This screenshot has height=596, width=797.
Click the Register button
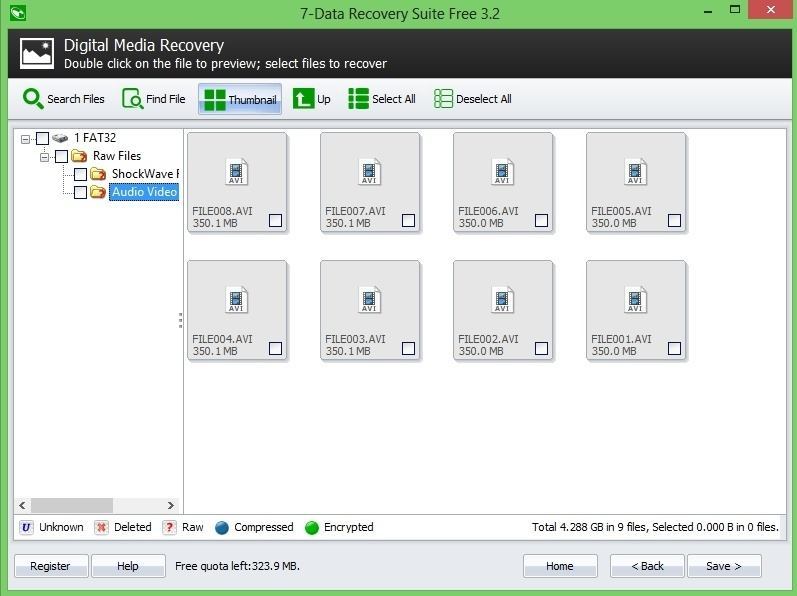tap(51, 566)
